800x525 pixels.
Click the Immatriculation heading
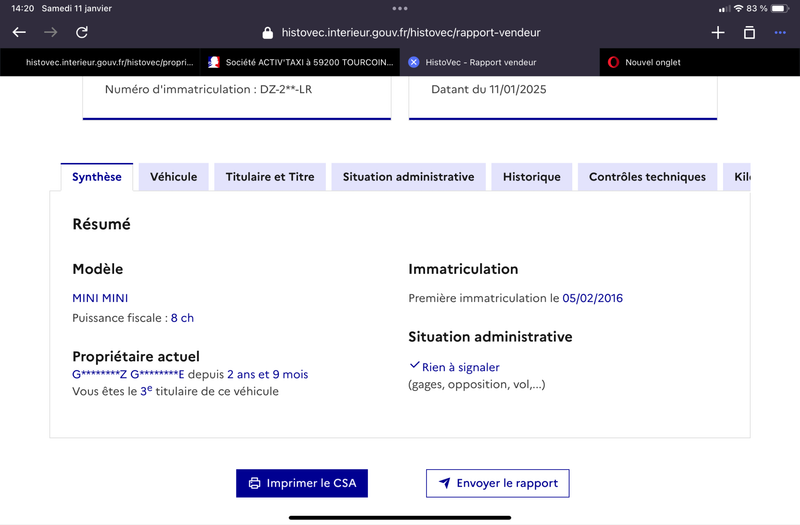point(463,269)
